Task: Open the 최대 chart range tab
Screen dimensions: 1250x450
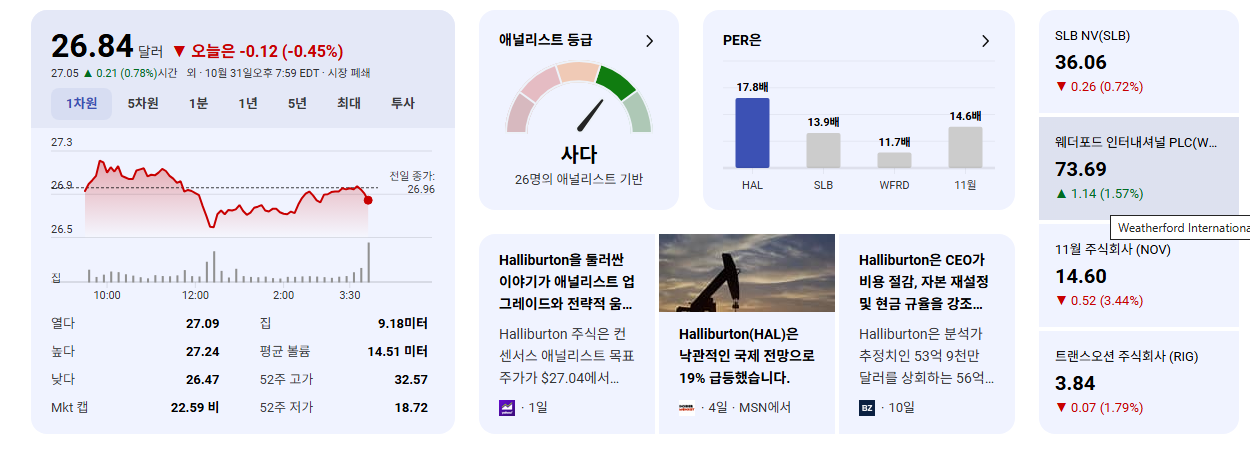Action: coord(349,104)
